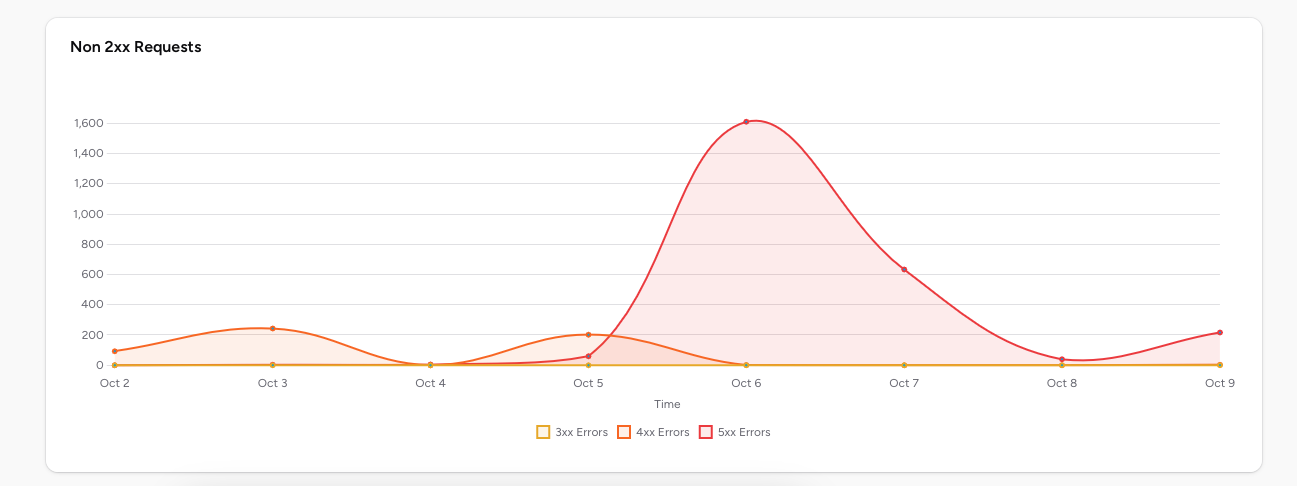
Task: Toggle the 4xx Errors legend color box
Action: coord(624,432)
